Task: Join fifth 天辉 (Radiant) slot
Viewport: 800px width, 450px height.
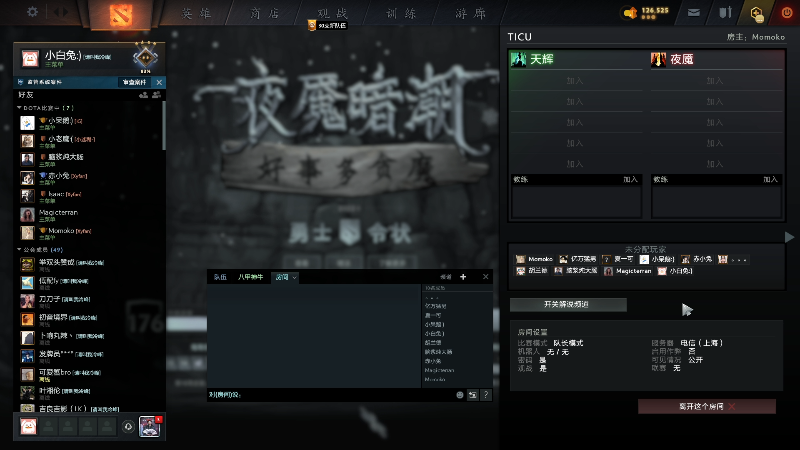Action: [575, 164]
